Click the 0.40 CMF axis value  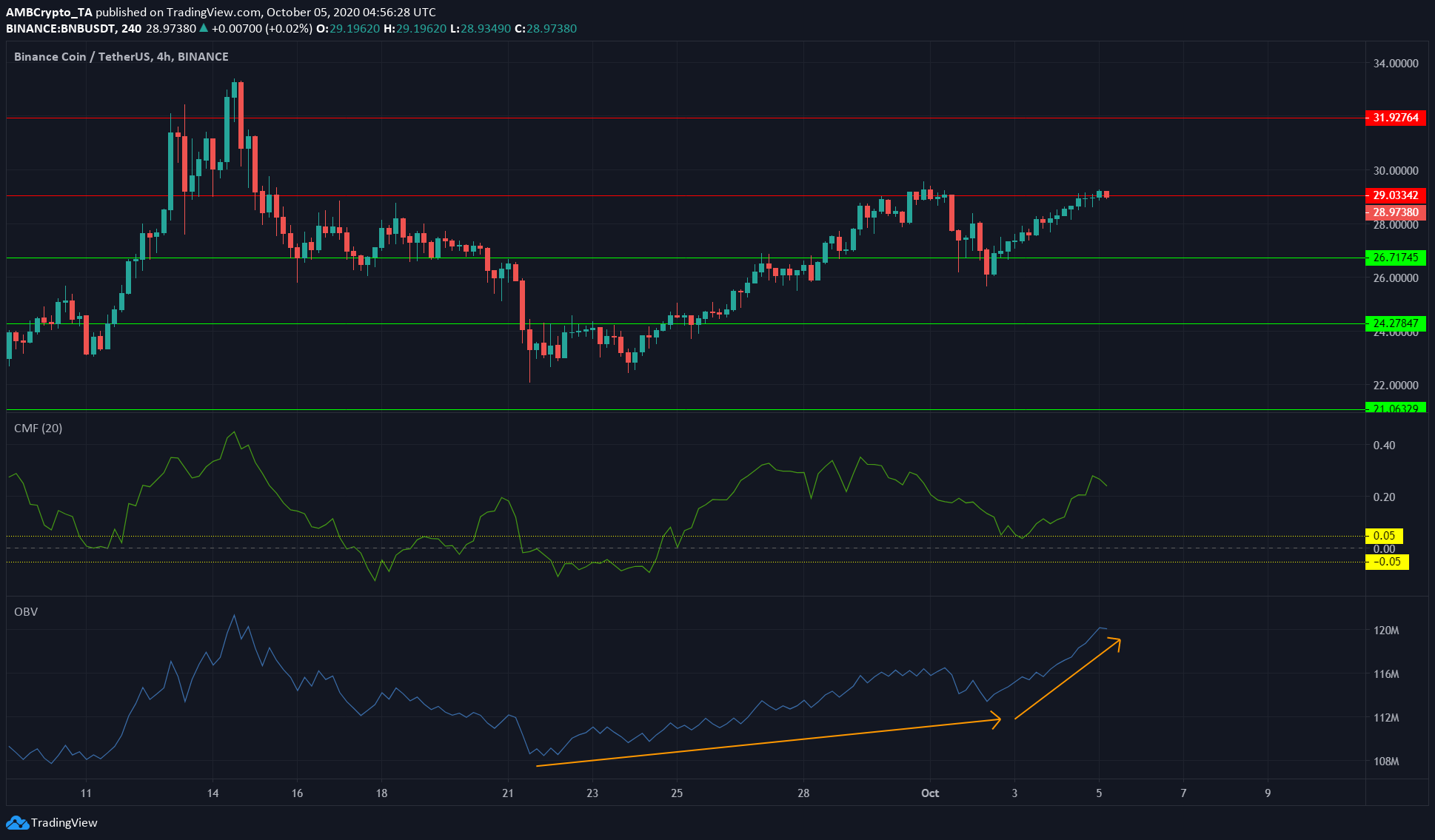coord(1384,446)
